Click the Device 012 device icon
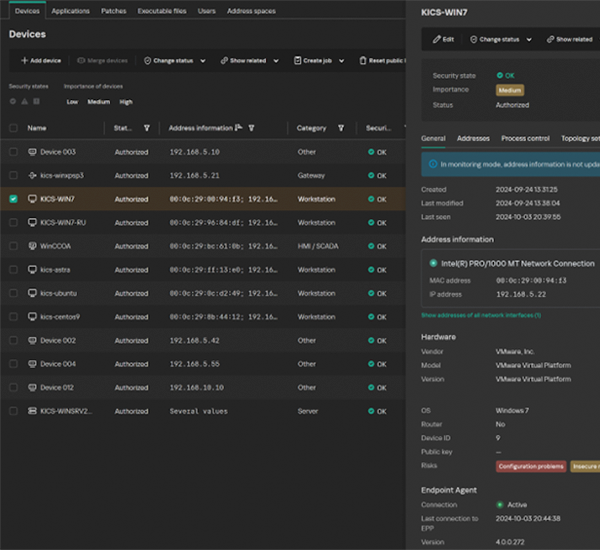Image resolution: width=600 pixels, height=550 pixels. 33,387
